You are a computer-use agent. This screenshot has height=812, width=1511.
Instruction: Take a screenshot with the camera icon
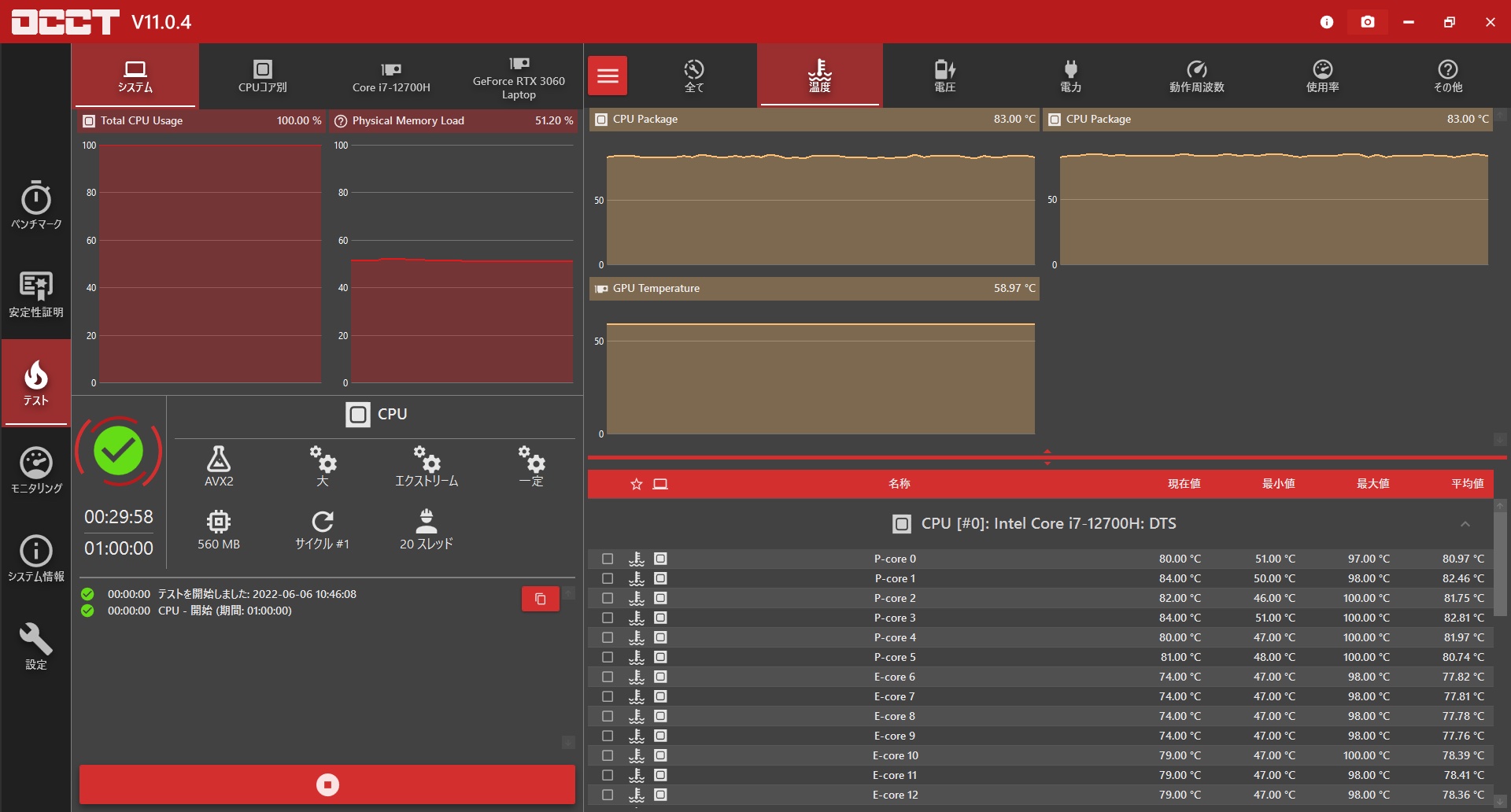(1368, 22)
